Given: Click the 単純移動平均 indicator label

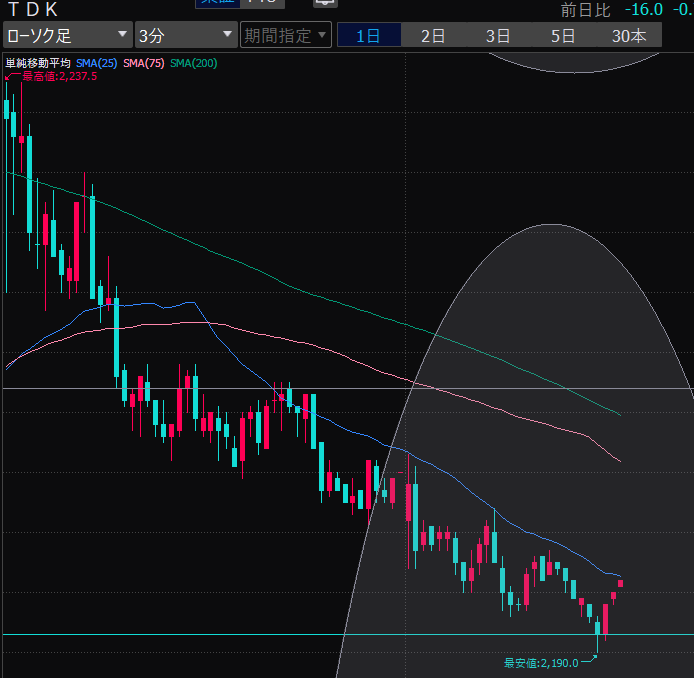Looking at the screenshot, I should pyautogui.click(x=38, y=63).
